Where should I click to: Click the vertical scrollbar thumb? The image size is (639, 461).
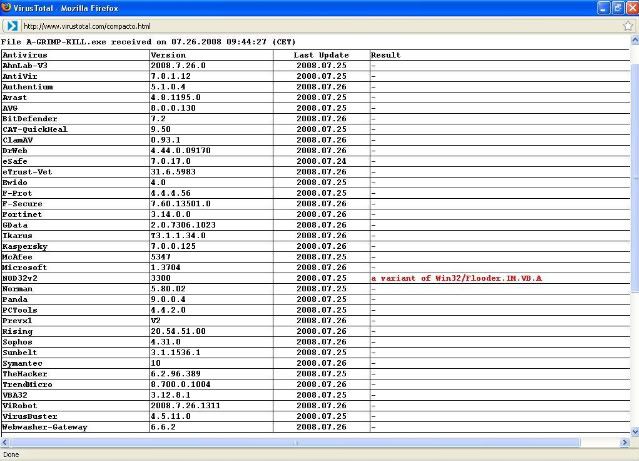635,177
